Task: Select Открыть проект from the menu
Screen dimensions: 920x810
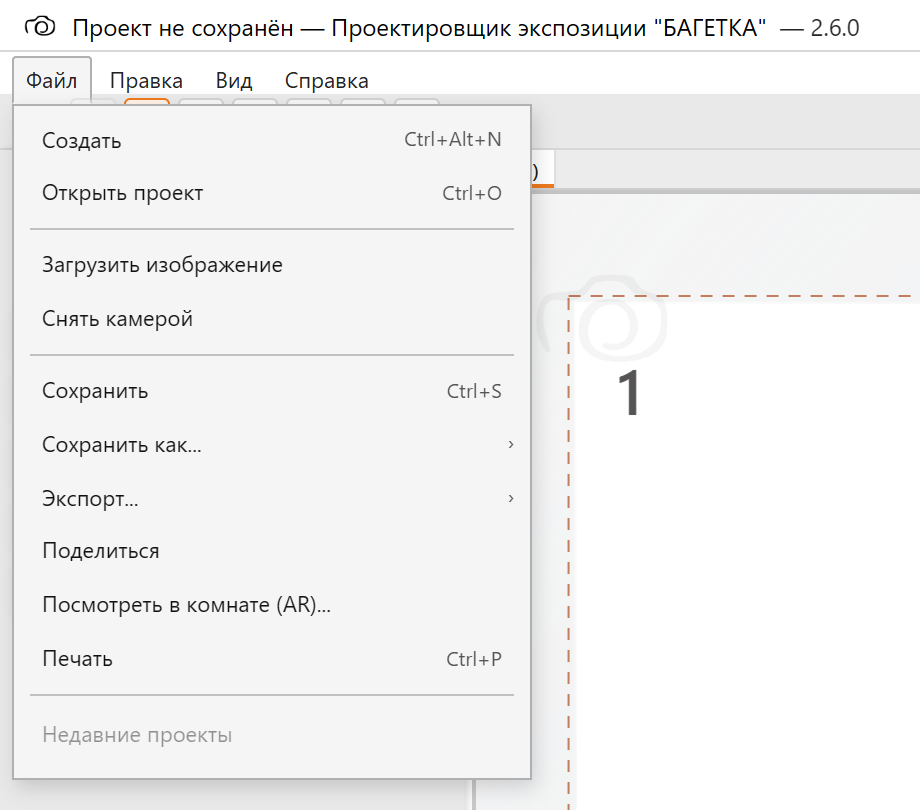Action: (x=272, y=193)
